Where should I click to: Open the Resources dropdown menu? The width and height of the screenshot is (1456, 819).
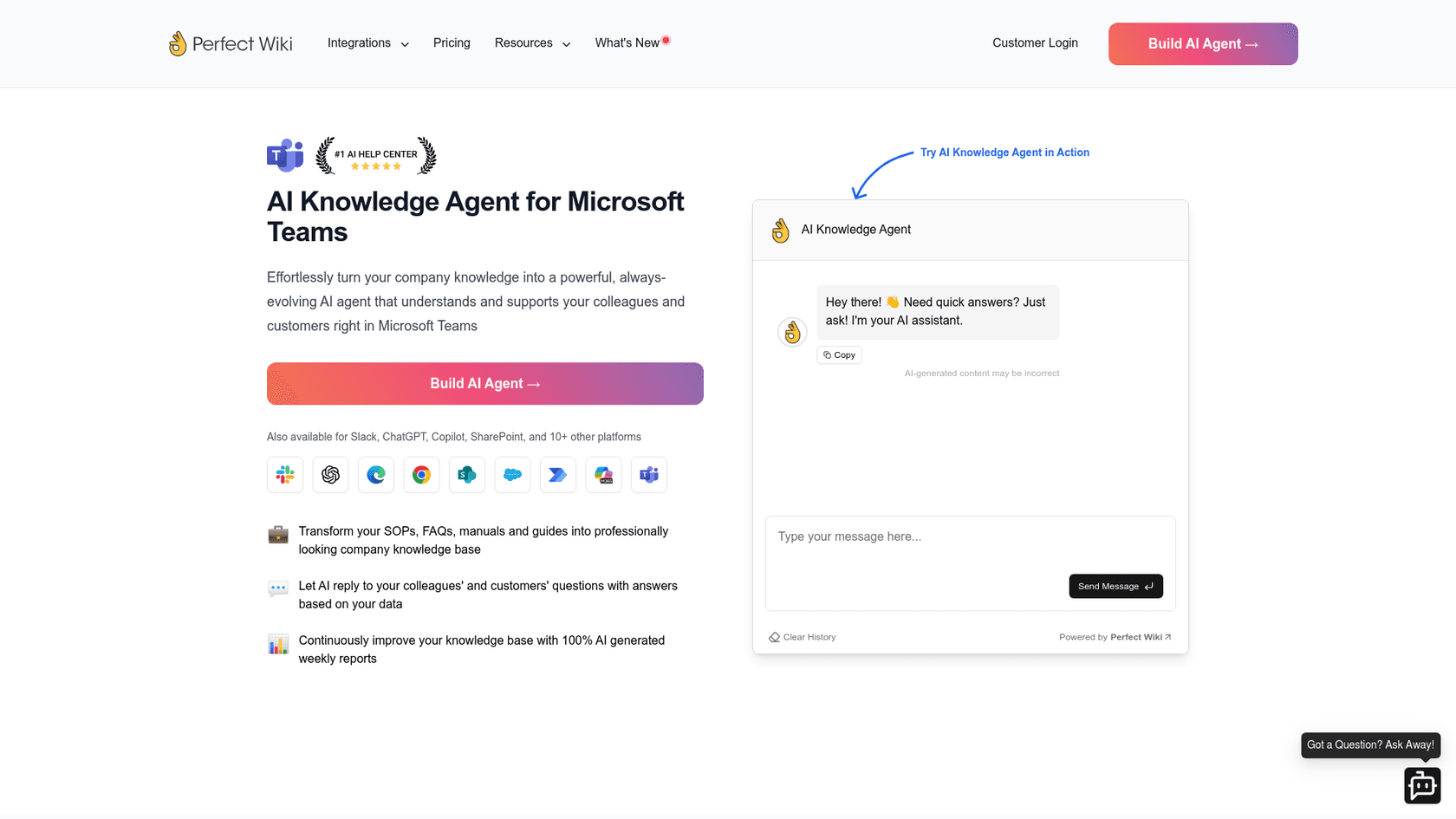pyautogui.click(x=532, y=42)
